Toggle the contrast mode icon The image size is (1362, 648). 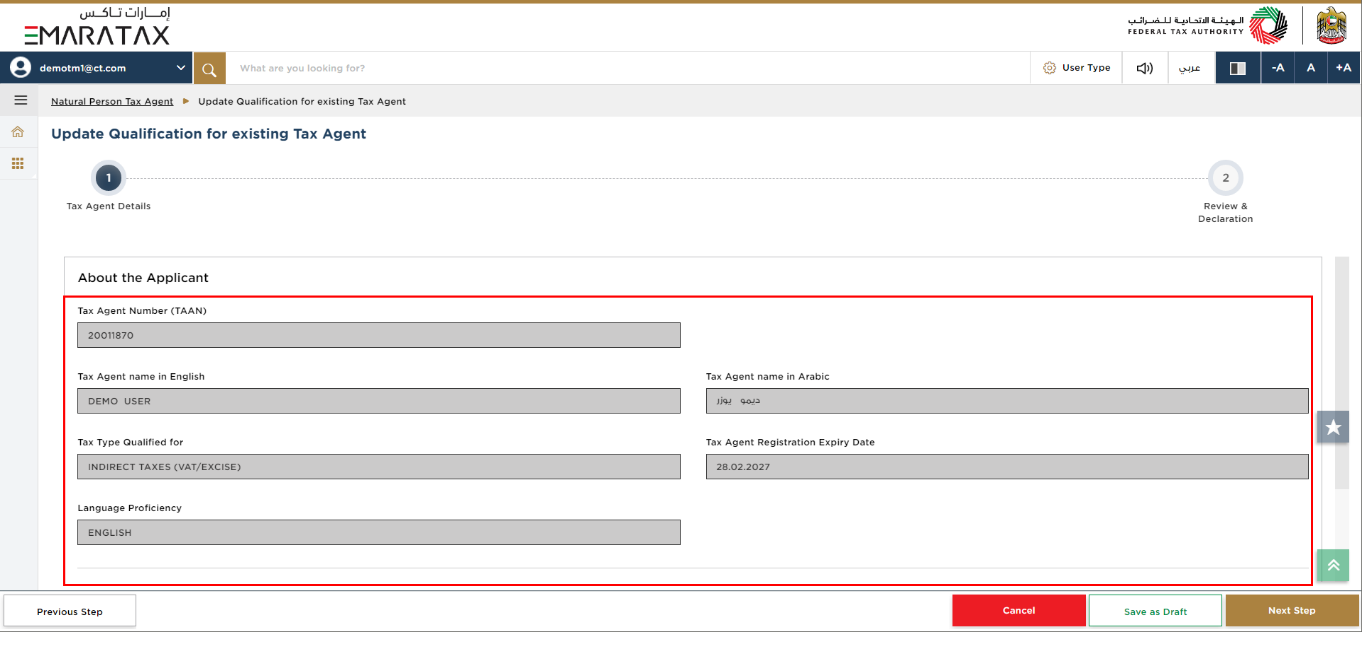coord(1238,68)
